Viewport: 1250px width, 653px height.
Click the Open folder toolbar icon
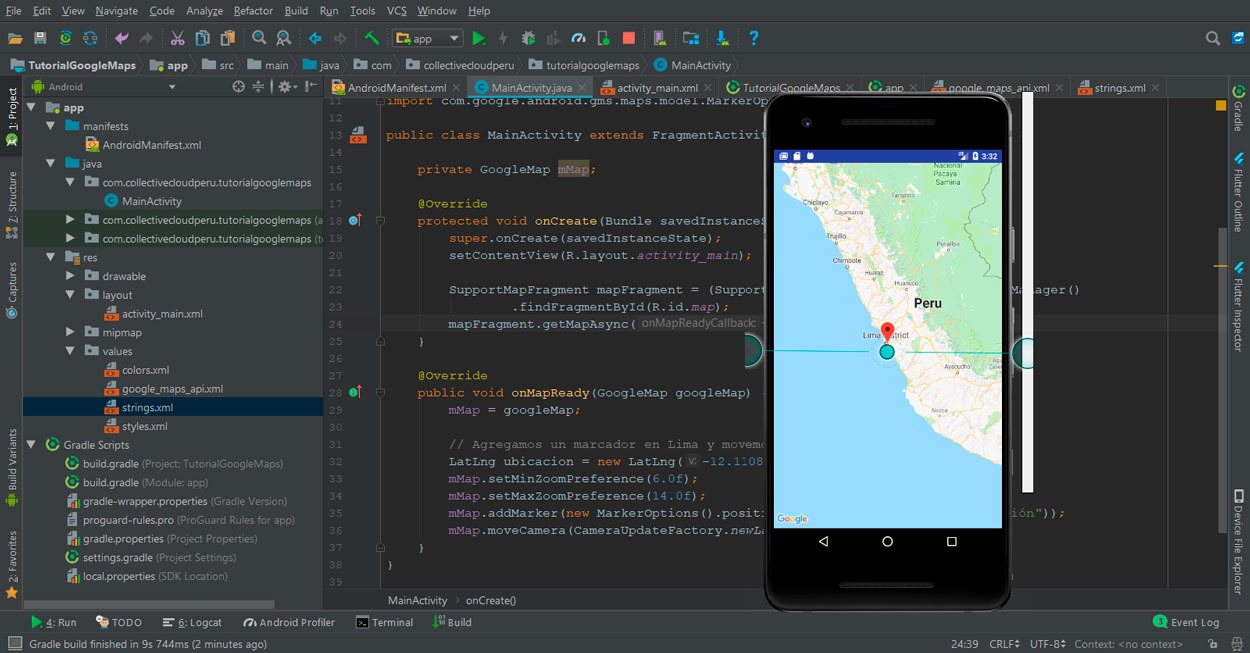point(15,38)
